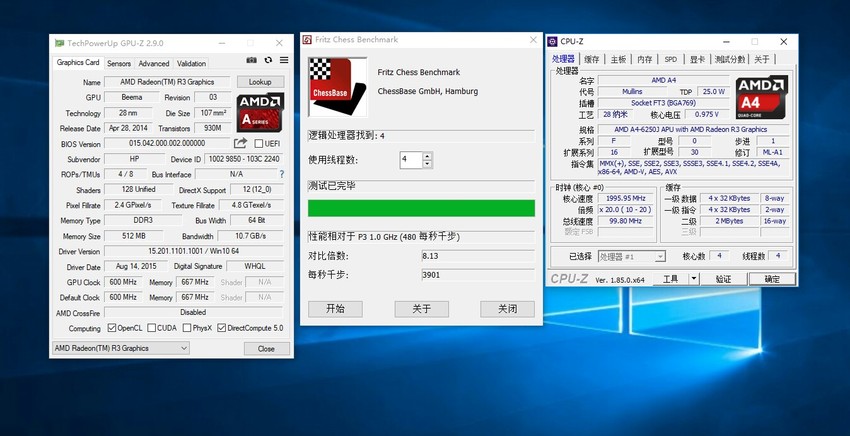
Task: Toggle the CUDA checkbox
Action: [x=152, y=328]
